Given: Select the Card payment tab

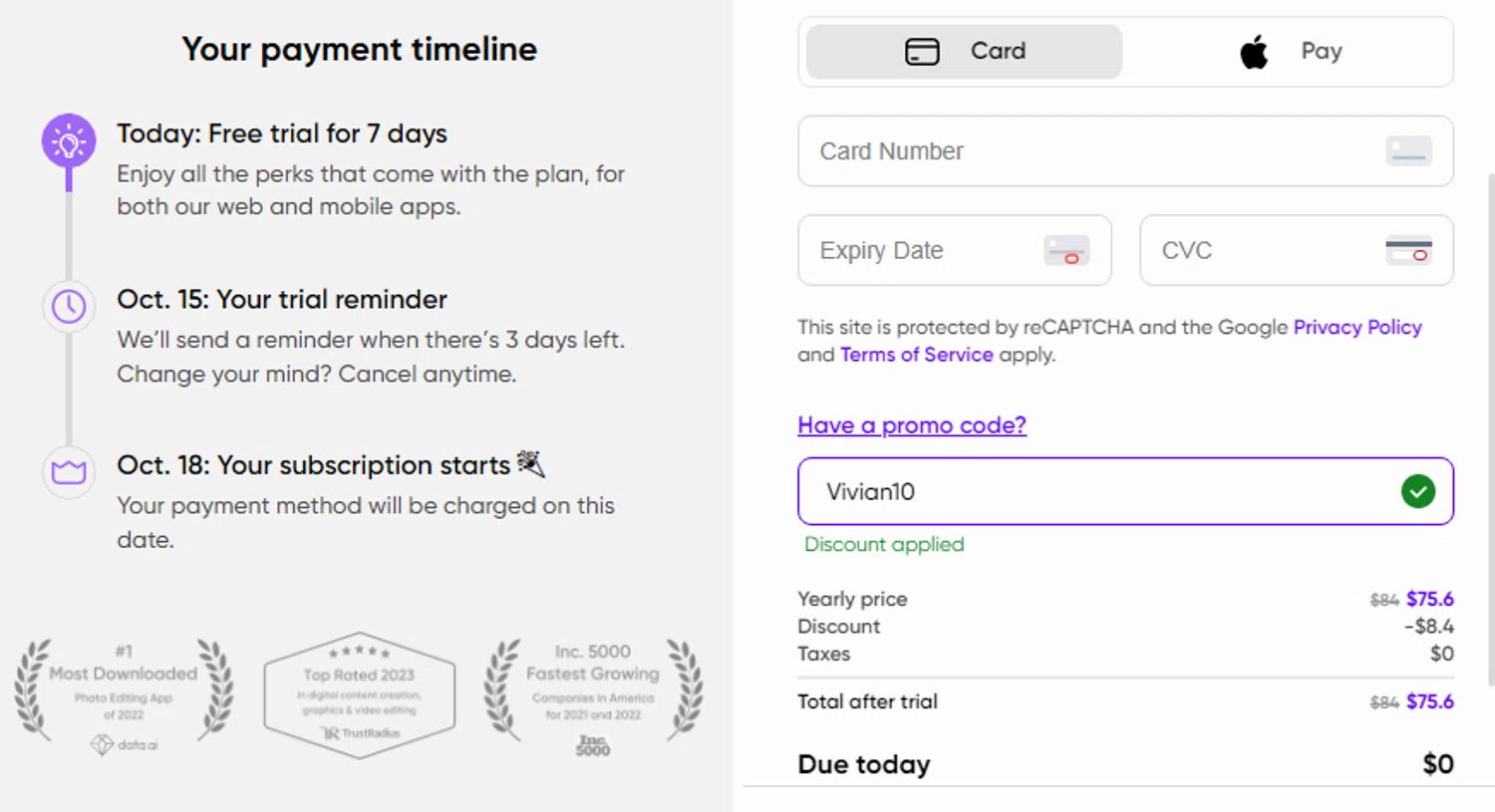Looking at the screenshot, I should point(964,52).
